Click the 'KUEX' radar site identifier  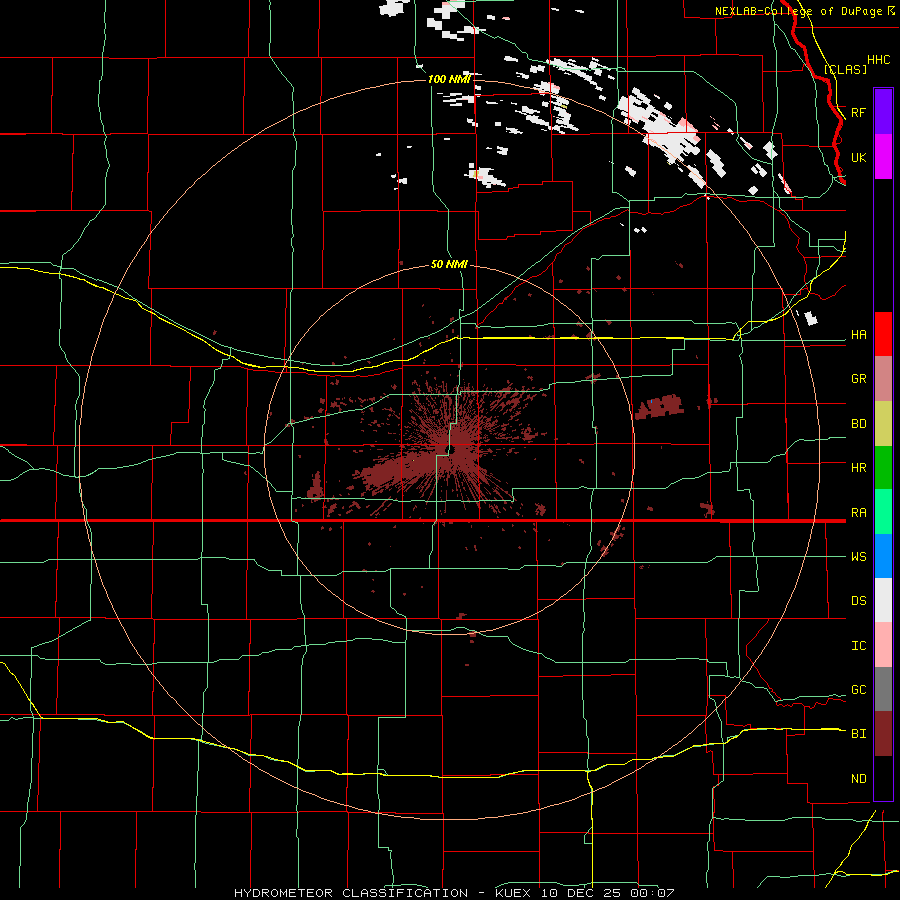pos(514,893)
